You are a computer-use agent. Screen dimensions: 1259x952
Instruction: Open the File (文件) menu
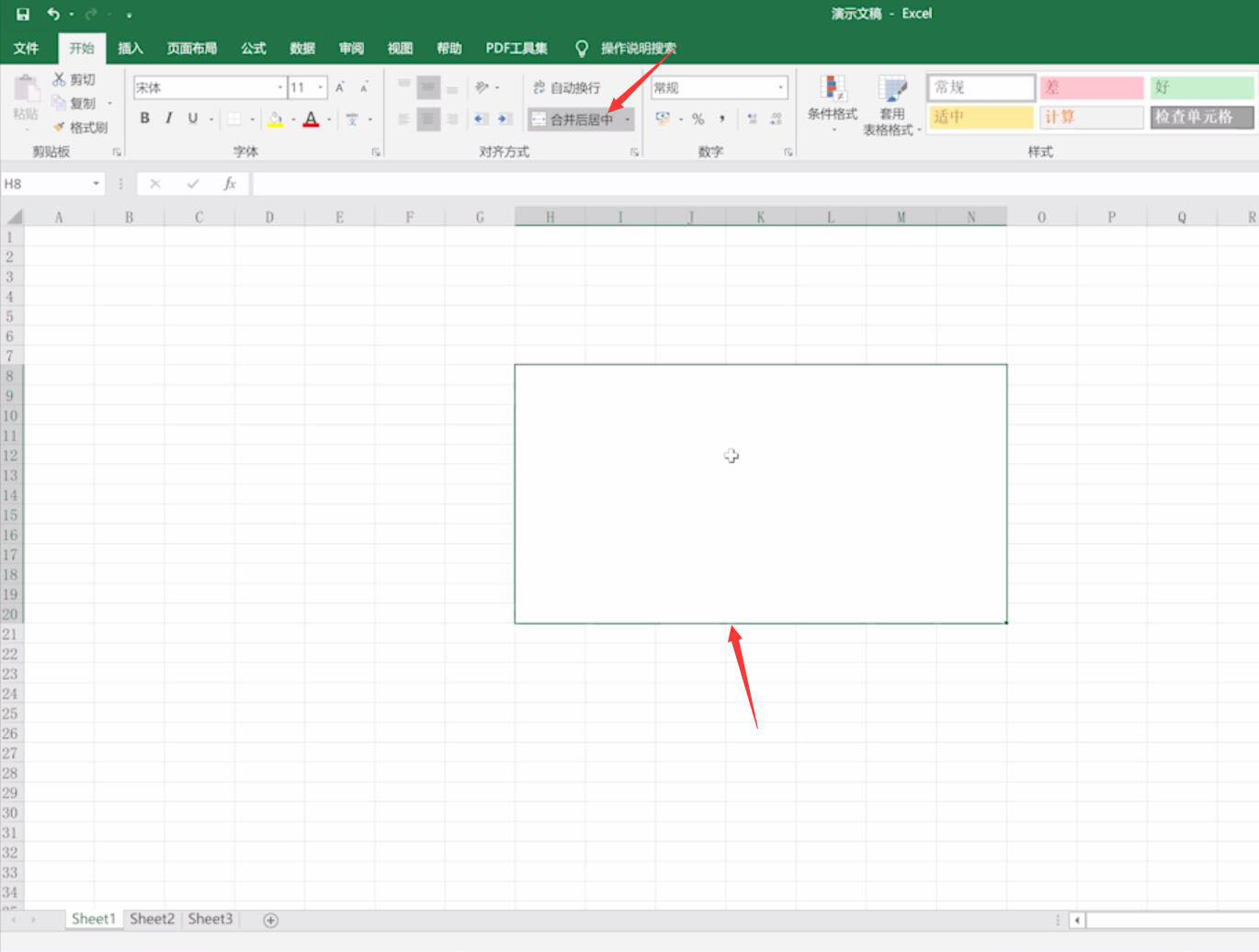(x=26, y=48)
